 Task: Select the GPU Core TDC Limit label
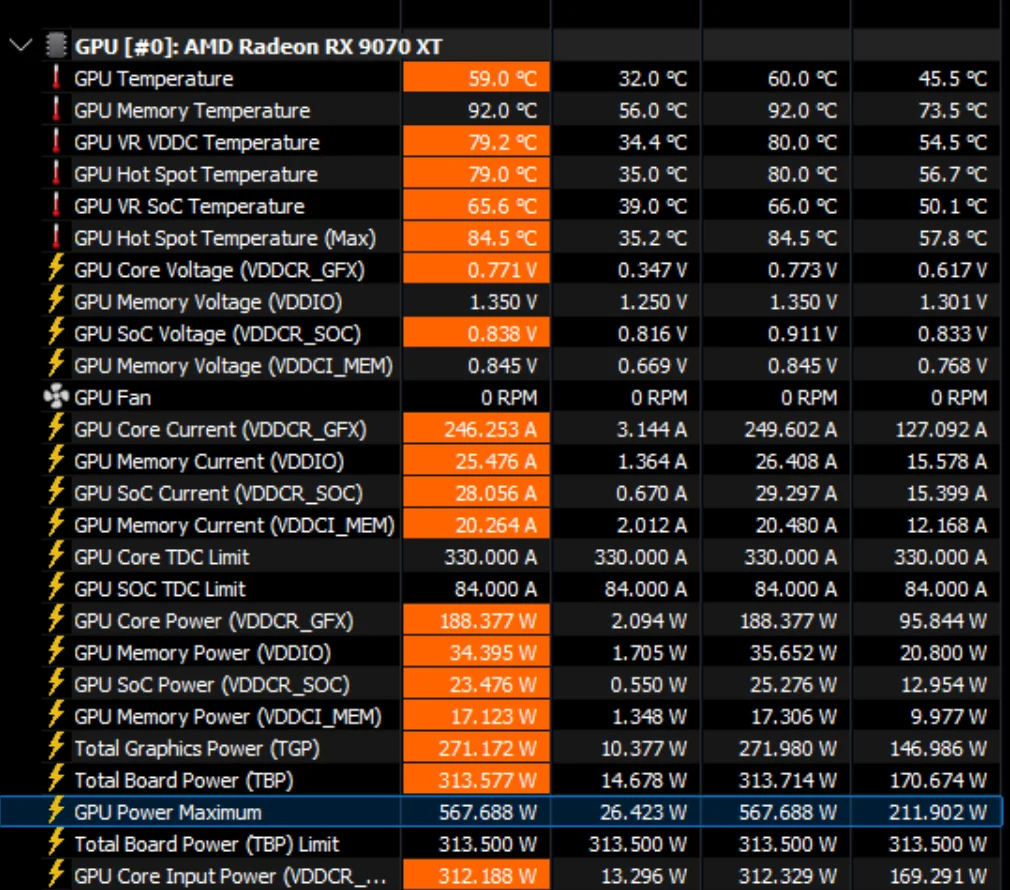(162, 557)
